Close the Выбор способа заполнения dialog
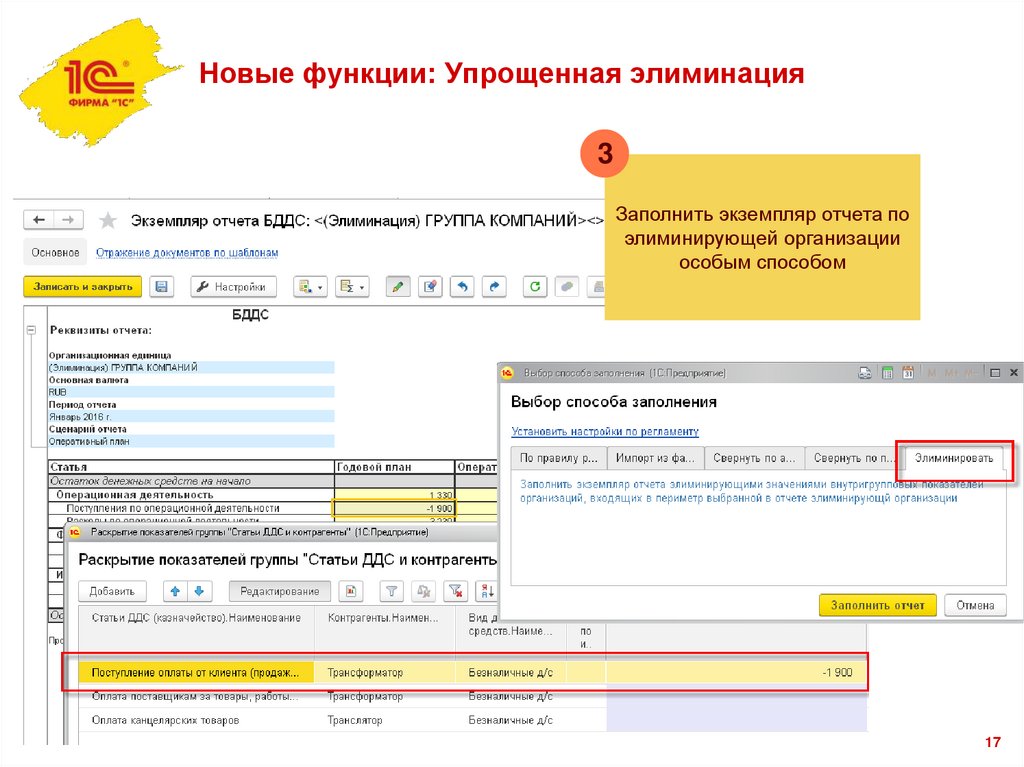Image resolution: width=1024 pixels, height=767 pixels. [1014, 373]
